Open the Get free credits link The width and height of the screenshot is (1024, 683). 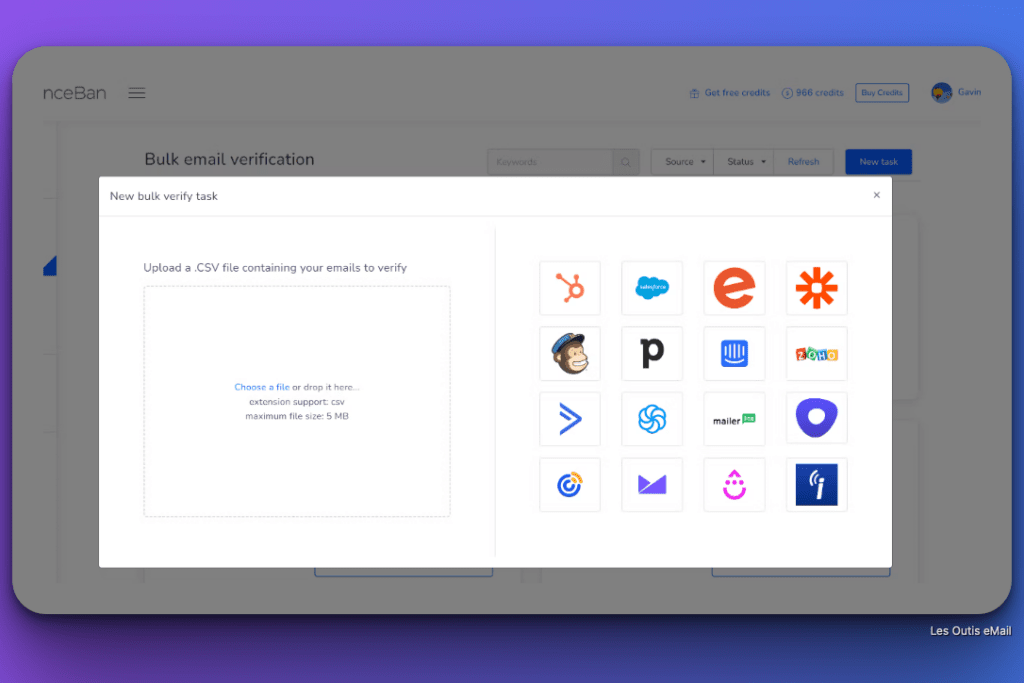737,93
